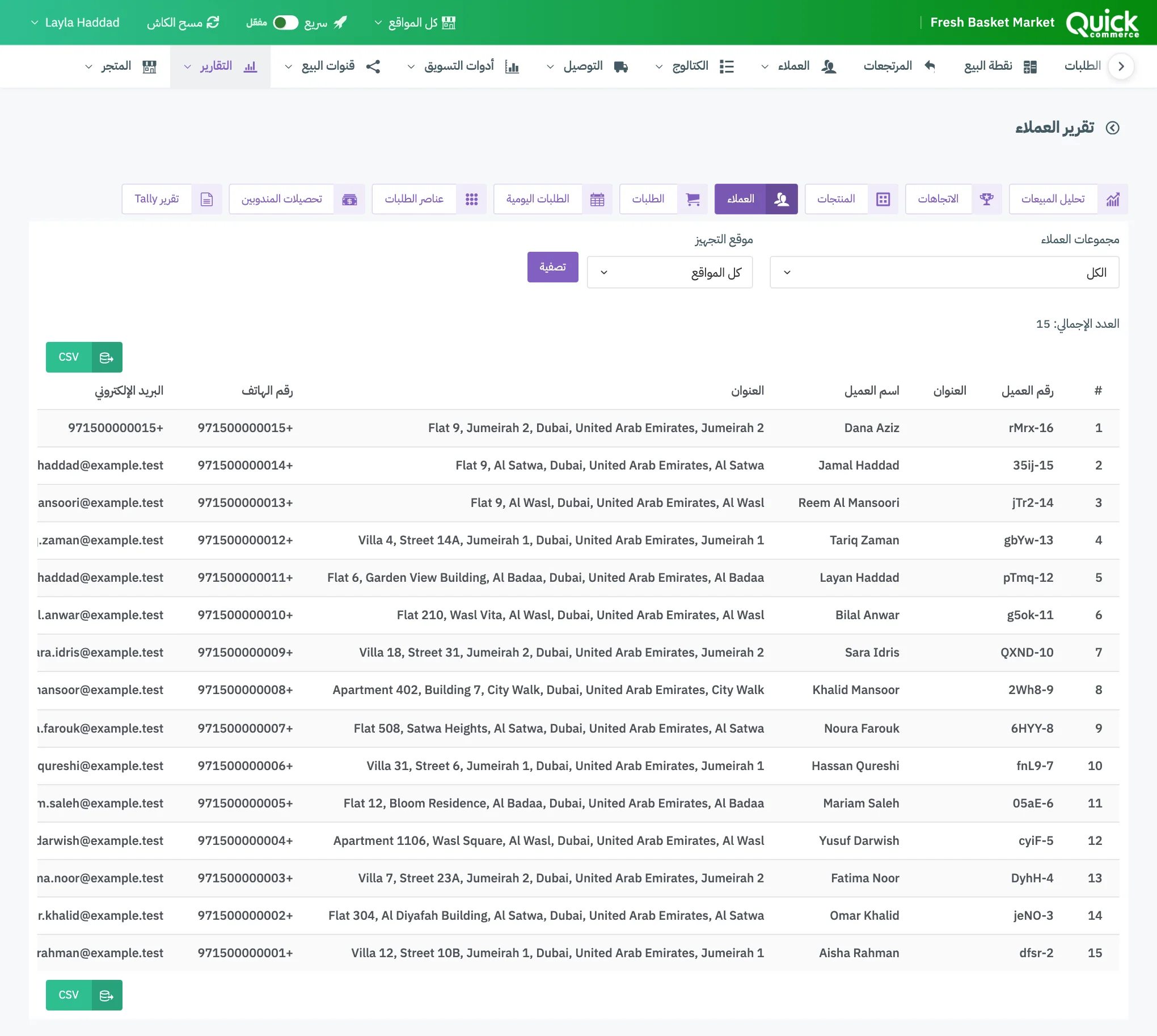This screenshot has width=1157, height=1036.
Task: Click the اسم العميل column header
Action: click(871, 391)
